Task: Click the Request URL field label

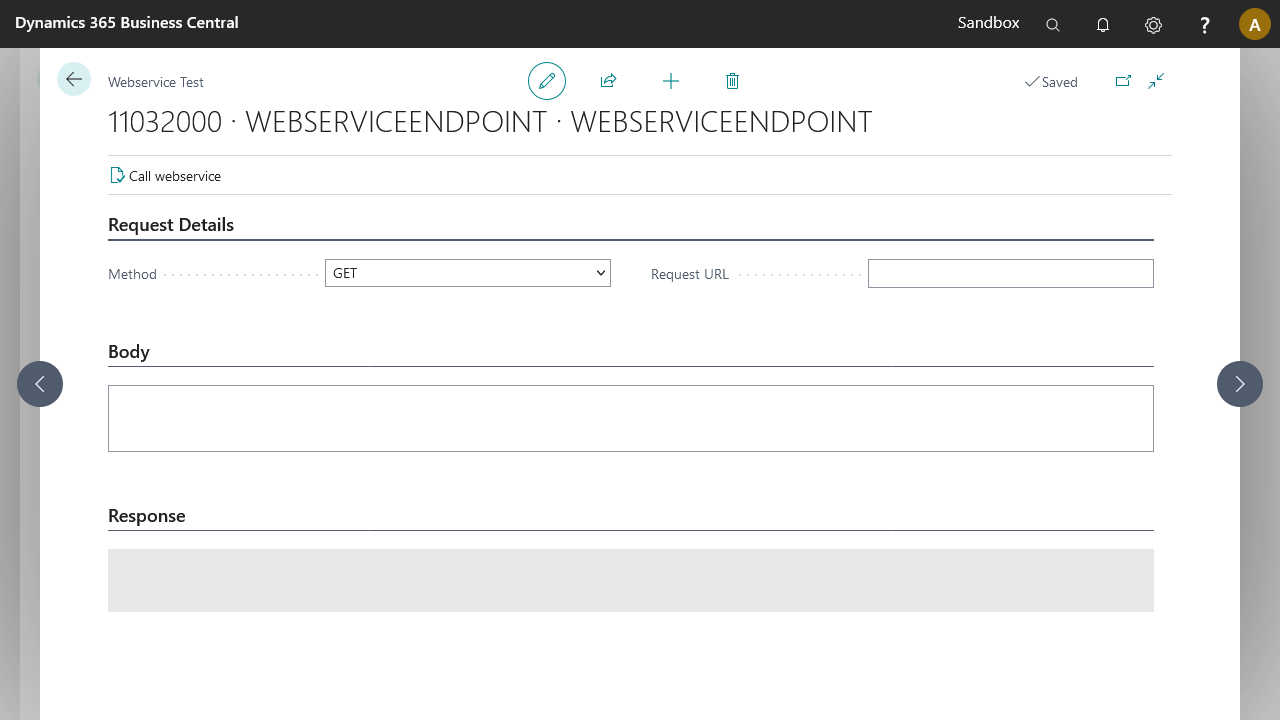Action: click(x=690, y=274)
